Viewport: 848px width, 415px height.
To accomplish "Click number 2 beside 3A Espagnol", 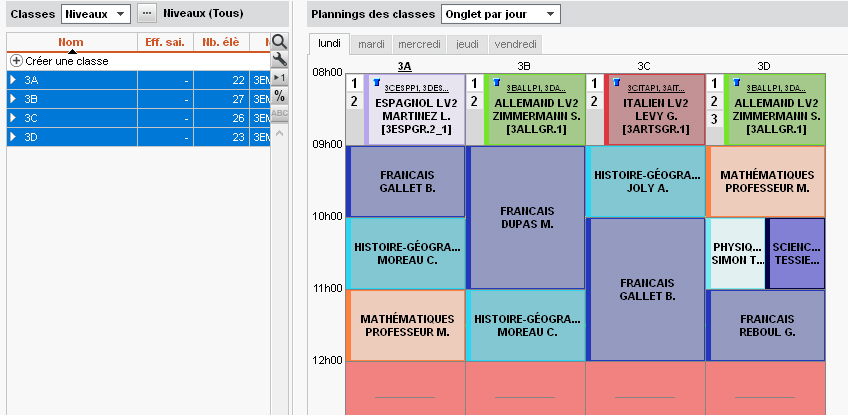I will 354,101.
